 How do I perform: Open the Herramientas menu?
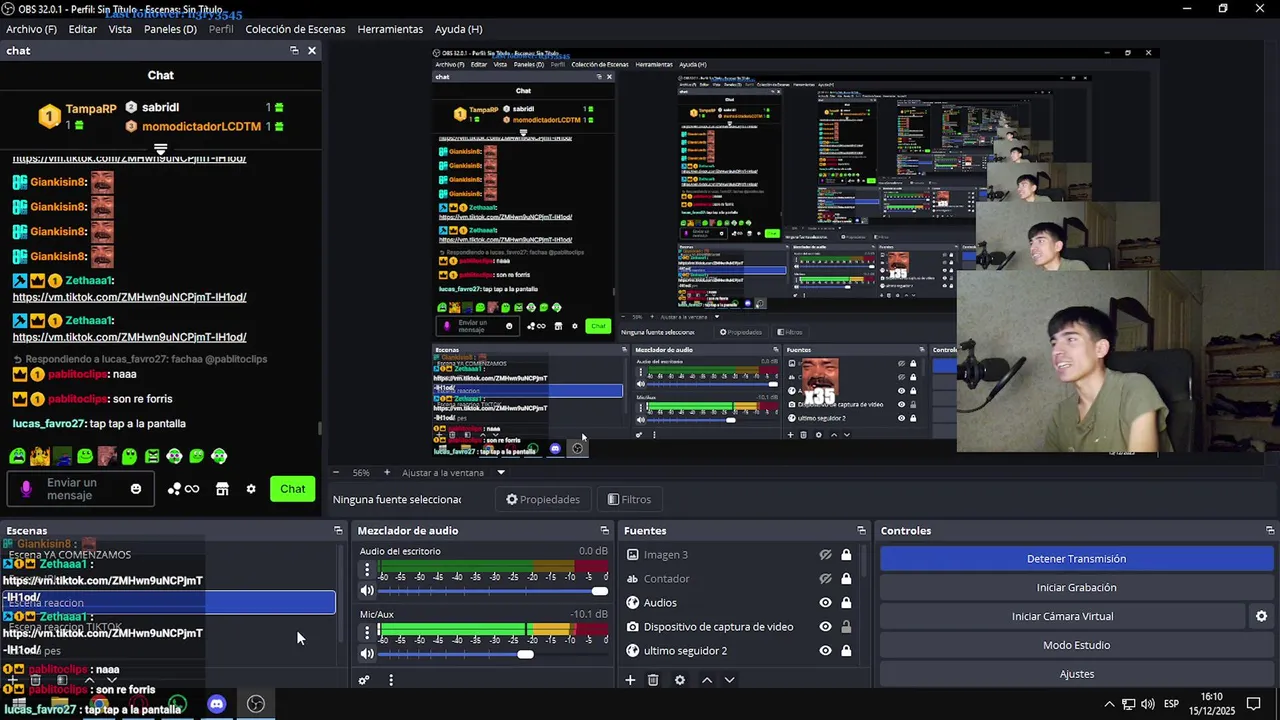point(390,29)
